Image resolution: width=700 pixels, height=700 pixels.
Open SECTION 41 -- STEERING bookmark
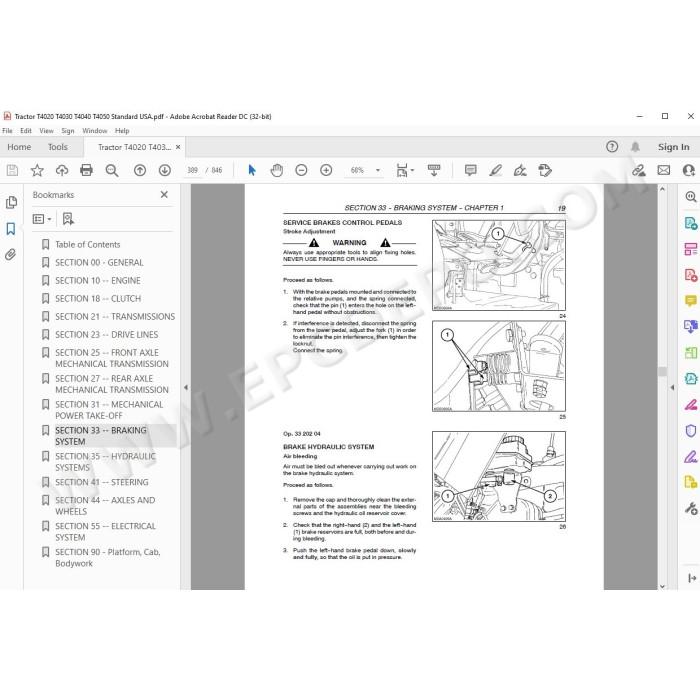[x=101, y=482]
